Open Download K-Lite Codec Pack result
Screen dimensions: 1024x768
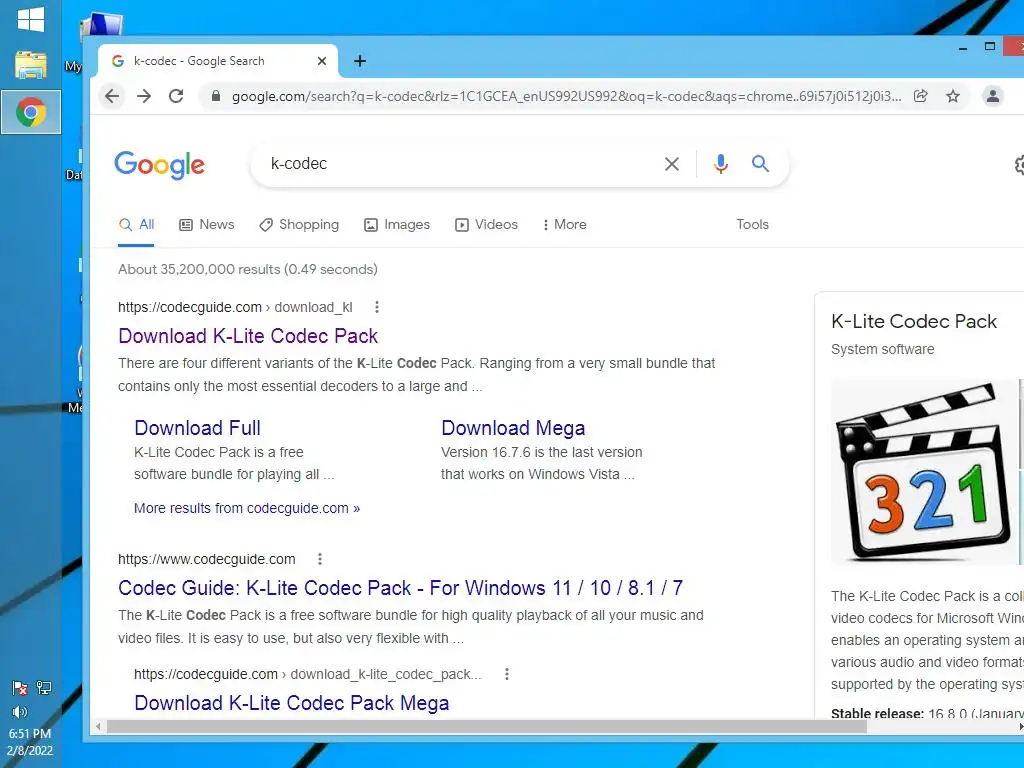(x=248, y=336)
